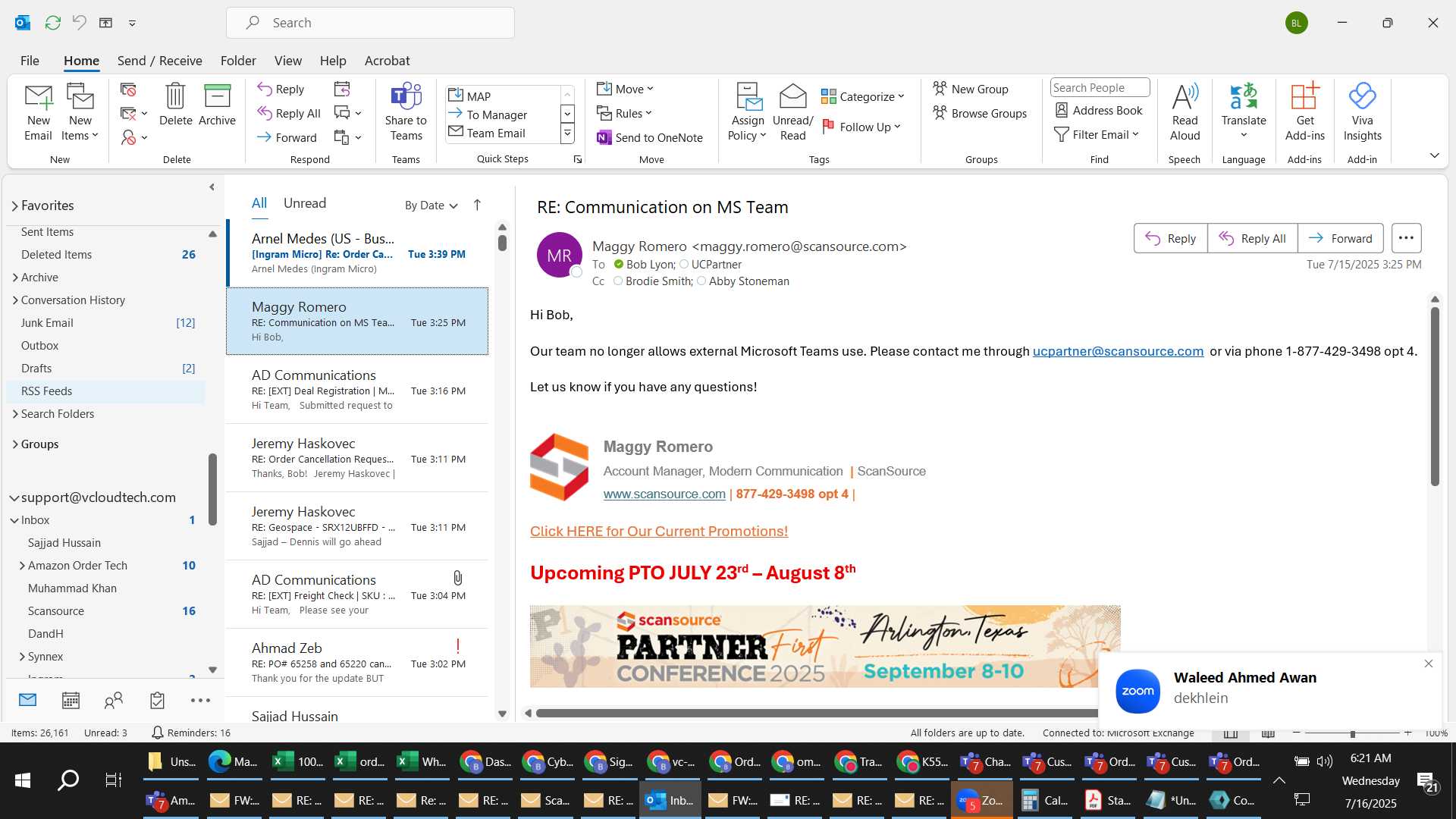Image resolution: width=1456 pixels, height=819 pixels.
Task: Click the Ignore conversation icon
Action: (x=128, y=89)
